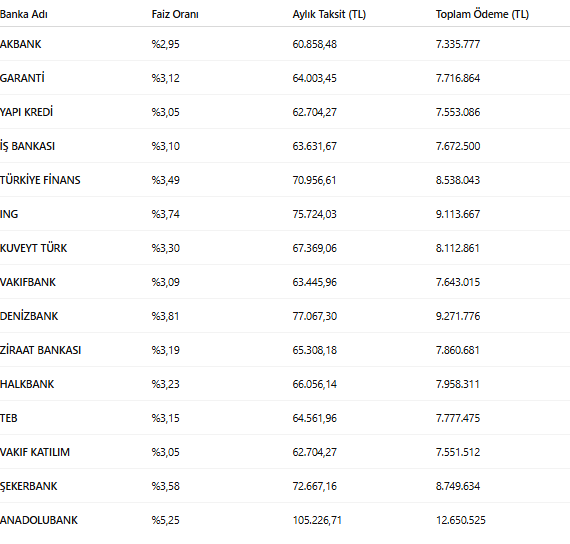Screen dimensions: 570x544
Task: Select TÜRKİYE FİNANS total payment 8.538.043
Action: [458, 180]
